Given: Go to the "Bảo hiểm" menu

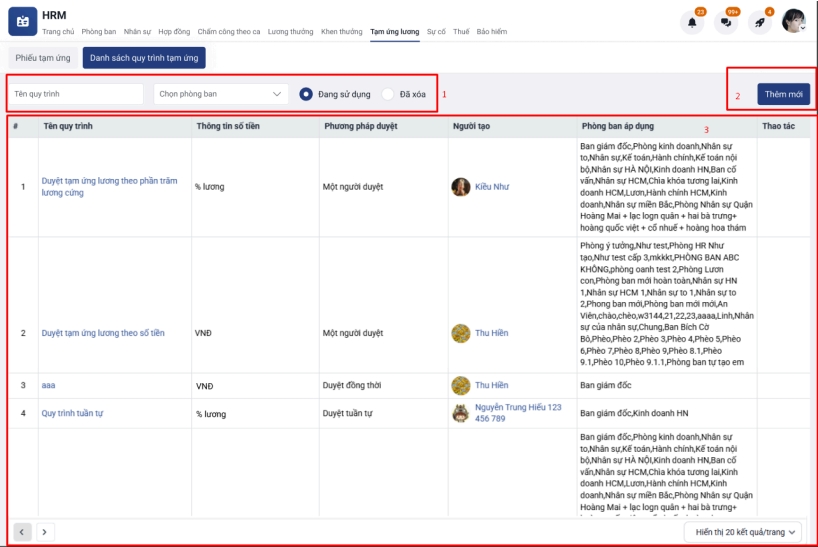Looking at the screenshot, I should tap(491, 32).
